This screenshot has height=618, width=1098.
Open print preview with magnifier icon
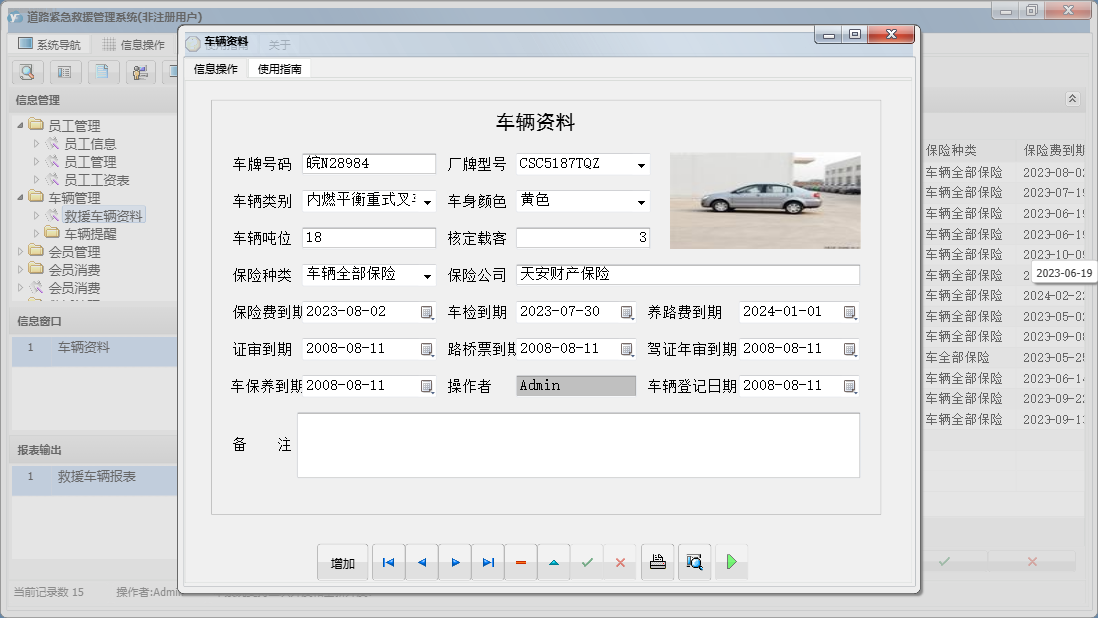tap(694, 563)
